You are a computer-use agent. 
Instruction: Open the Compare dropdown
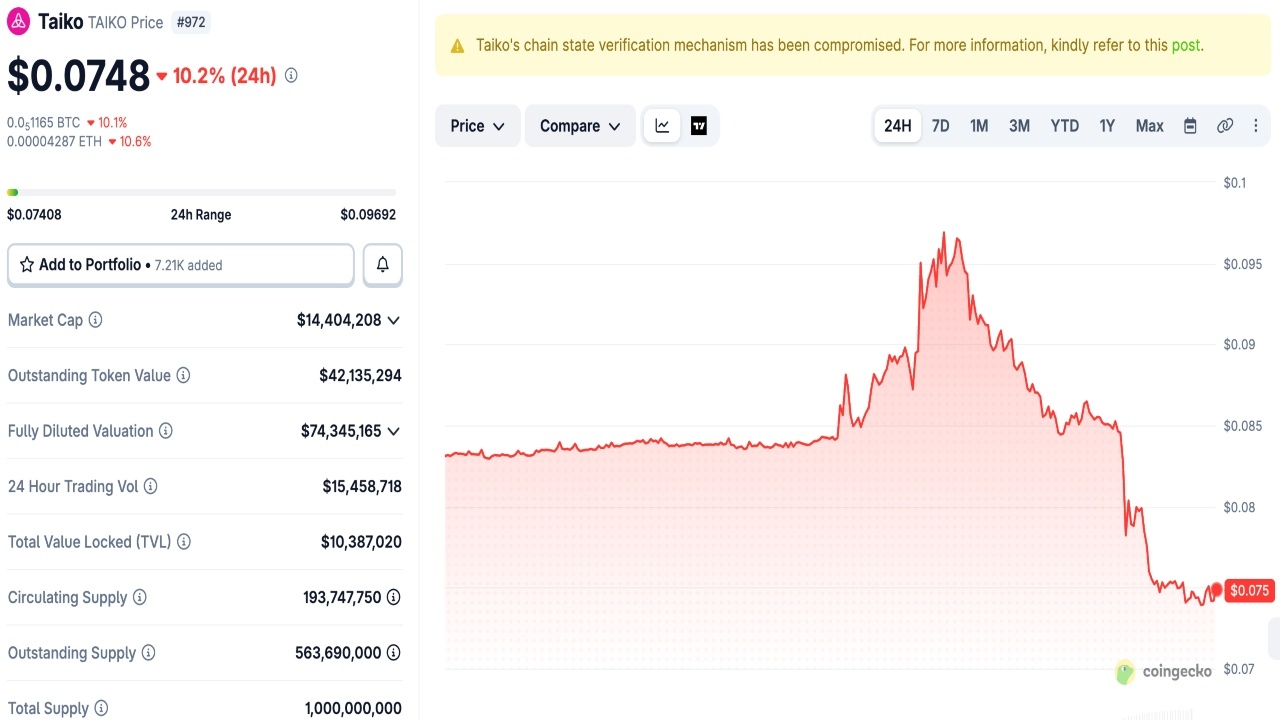[580, 126]
